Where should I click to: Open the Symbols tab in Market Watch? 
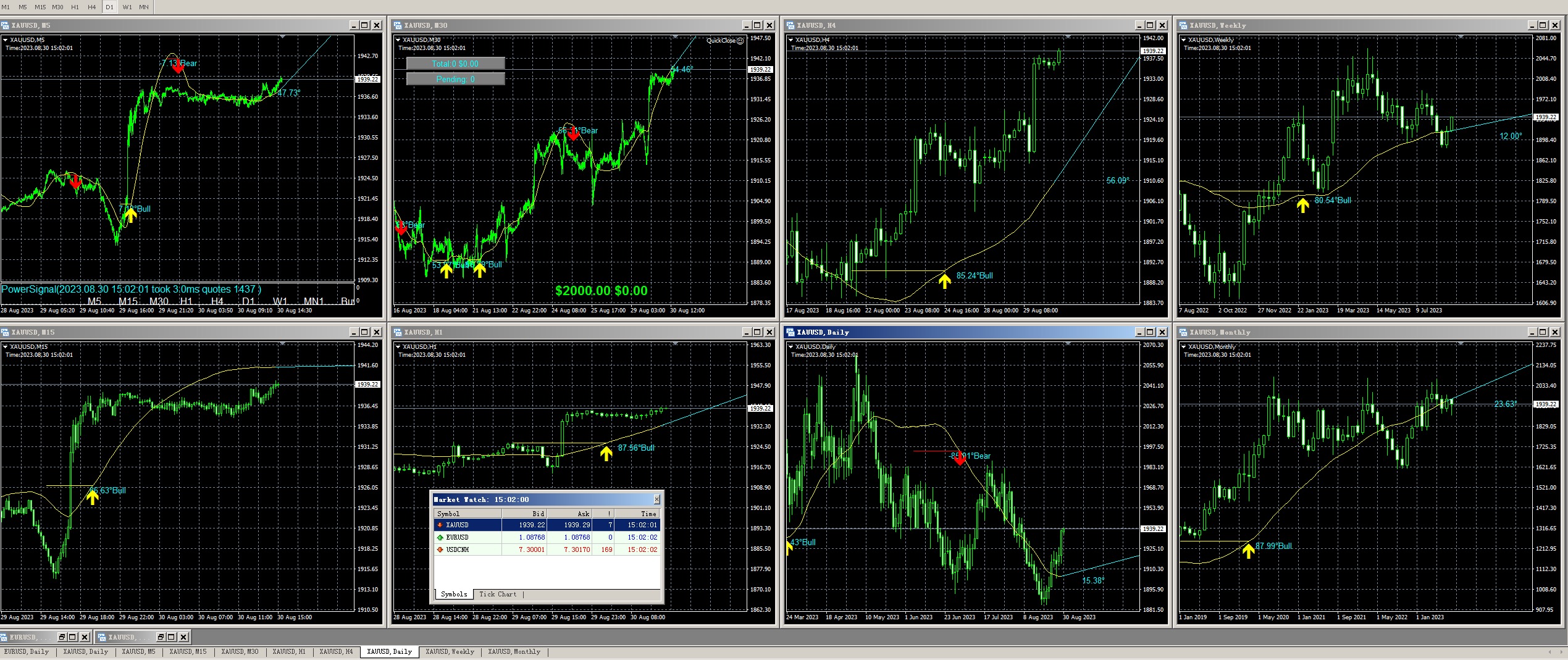tap(454, 595)
